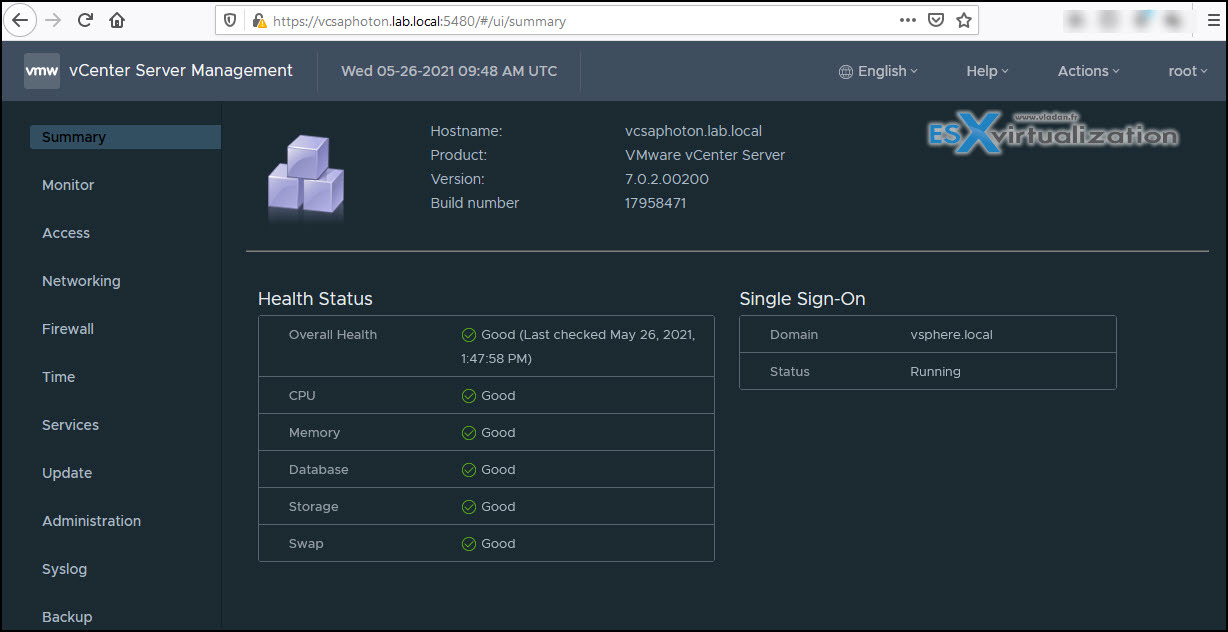1228x632 pixels.
Task: Click the tracking protection shield icon
Action: pos(230,20)
